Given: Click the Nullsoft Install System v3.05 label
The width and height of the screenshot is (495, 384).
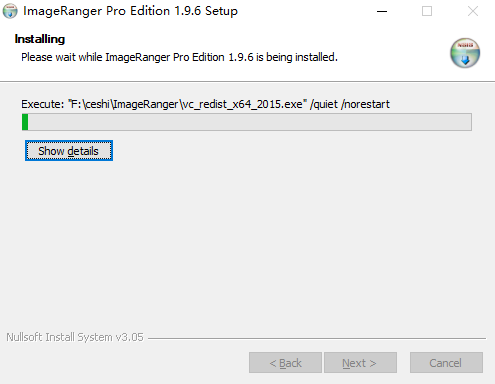Looking at the screenshot, I should [x=75, y=337].
